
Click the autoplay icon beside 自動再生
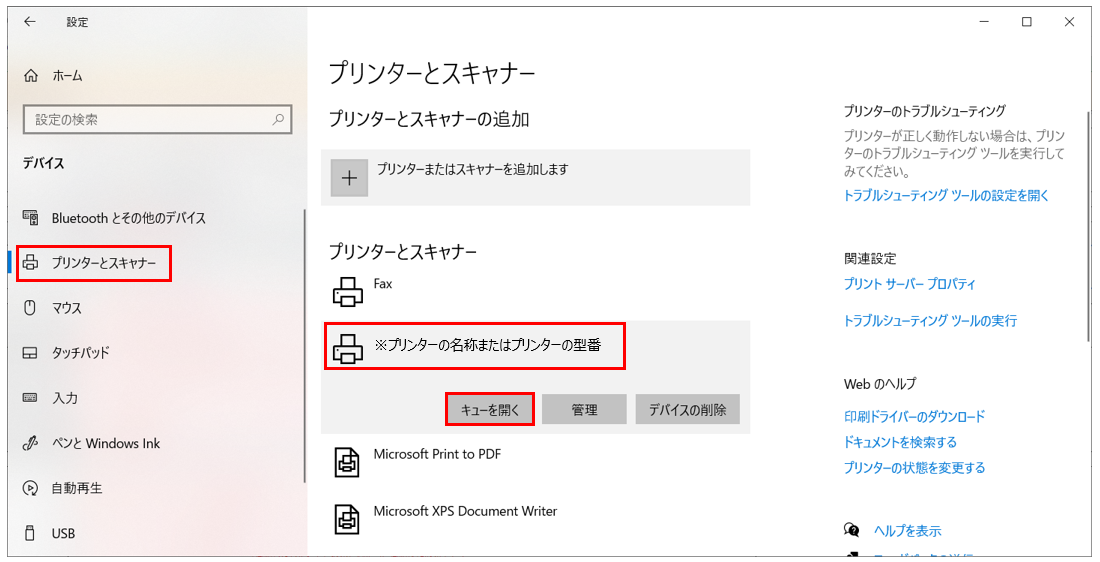pyautogui.click(x=30, y=488)
